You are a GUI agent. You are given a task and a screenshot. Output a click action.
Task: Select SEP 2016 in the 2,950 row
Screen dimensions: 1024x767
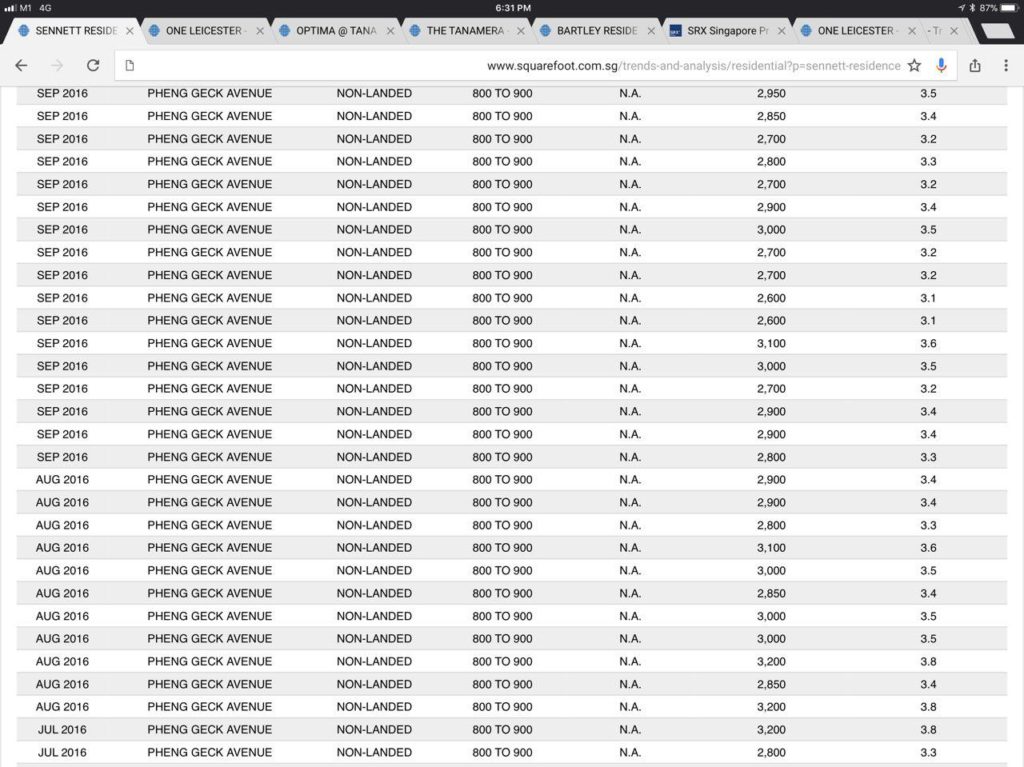[62, 93]
